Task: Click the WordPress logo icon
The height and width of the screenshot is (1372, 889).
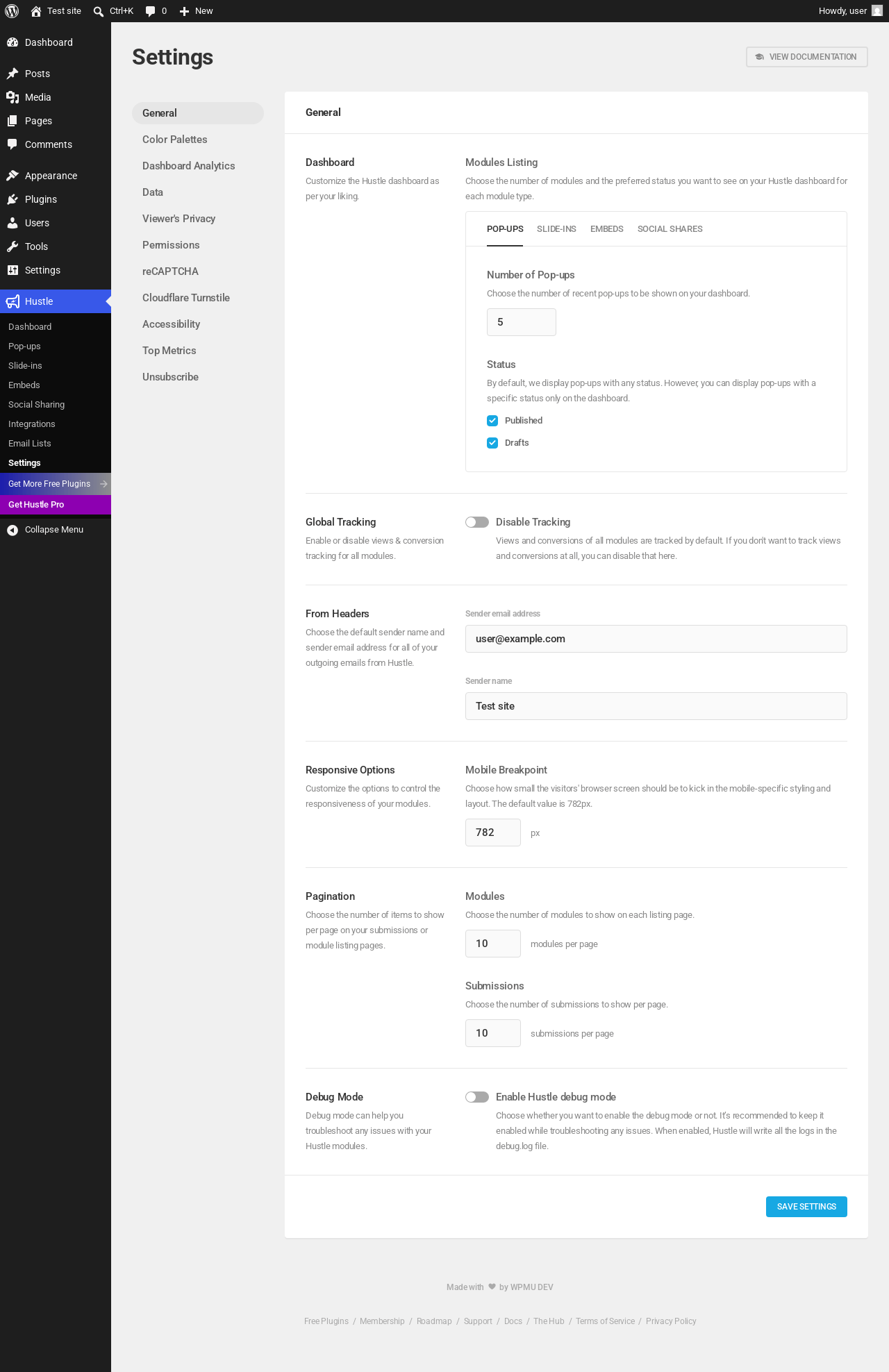Action: [x=12, y=11]
